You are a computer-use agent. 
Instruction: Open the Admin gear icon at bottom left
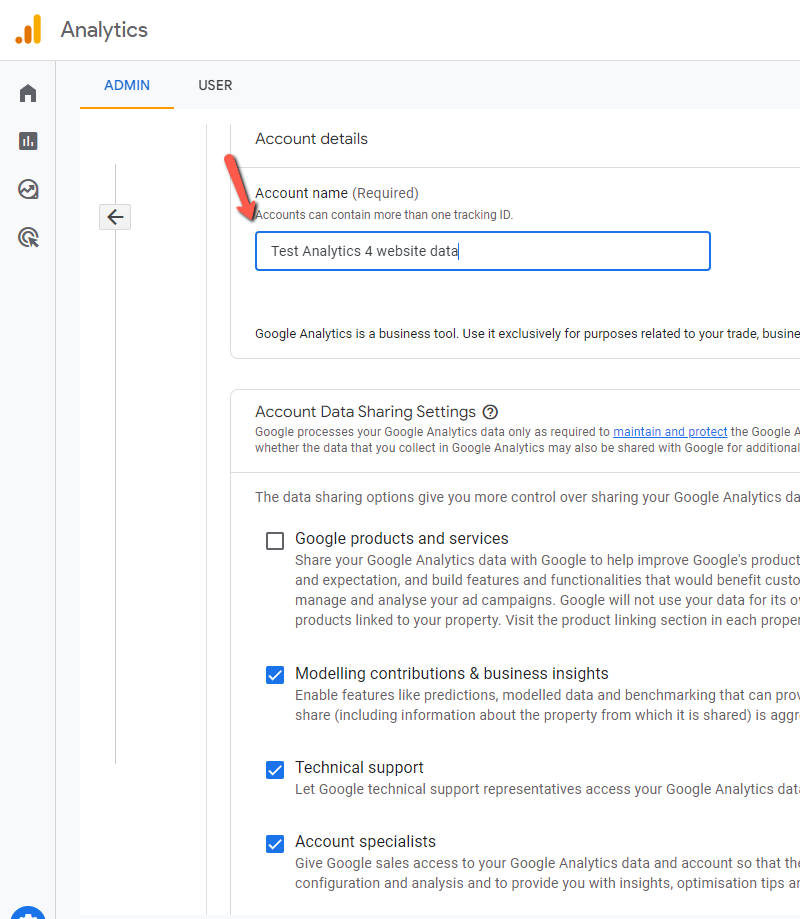28,913
